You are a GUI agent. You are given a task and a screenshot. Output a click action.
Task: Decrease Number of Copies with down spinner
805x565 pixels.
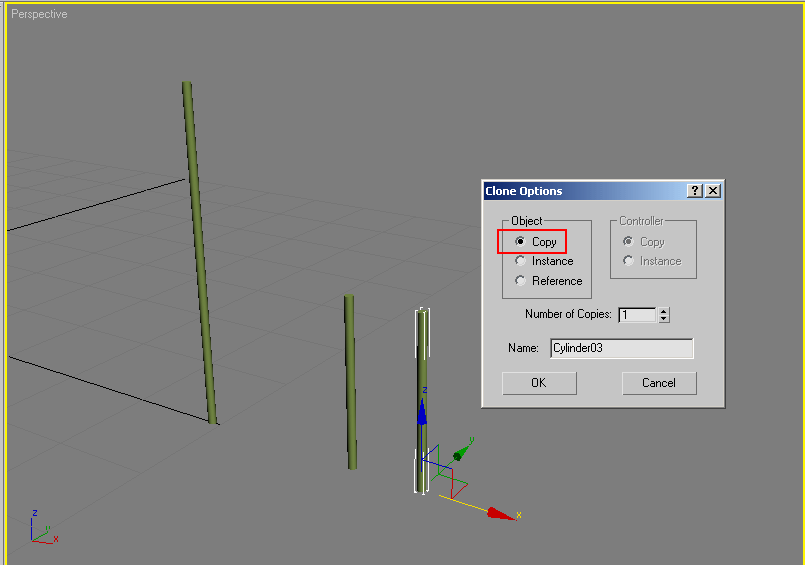[664, 319]
